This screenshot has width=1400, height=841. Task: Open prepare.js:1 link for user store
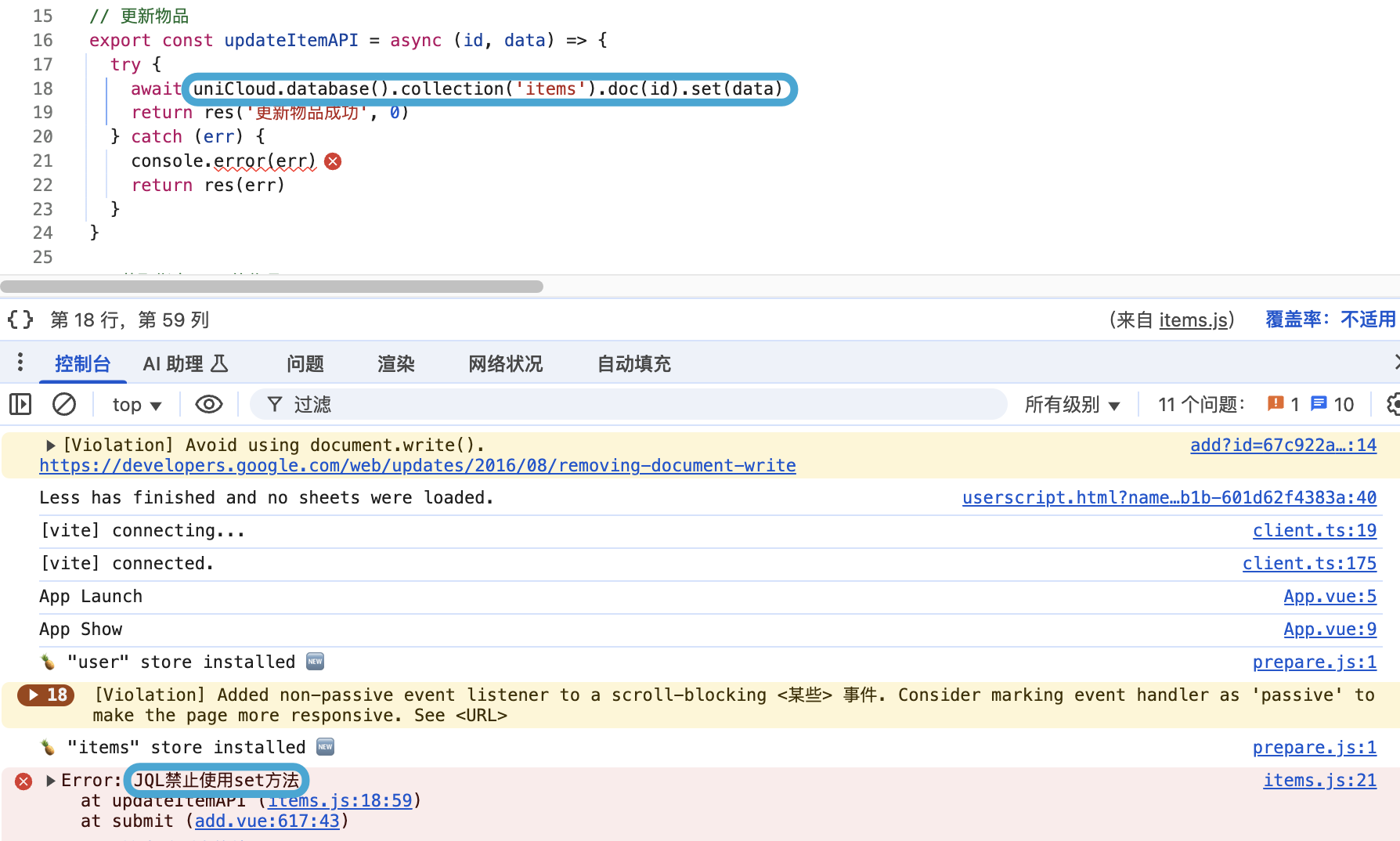[x=1315, y=662]
